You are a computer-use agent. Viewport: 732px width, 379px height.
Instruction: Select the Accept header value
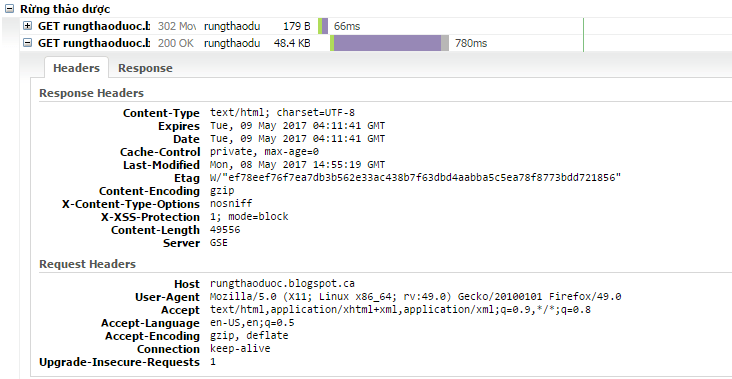tap(401, 309)
